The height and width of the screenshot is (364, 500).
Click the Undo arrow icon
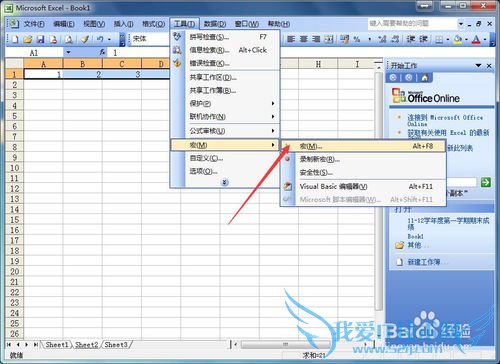pos(100,39)
